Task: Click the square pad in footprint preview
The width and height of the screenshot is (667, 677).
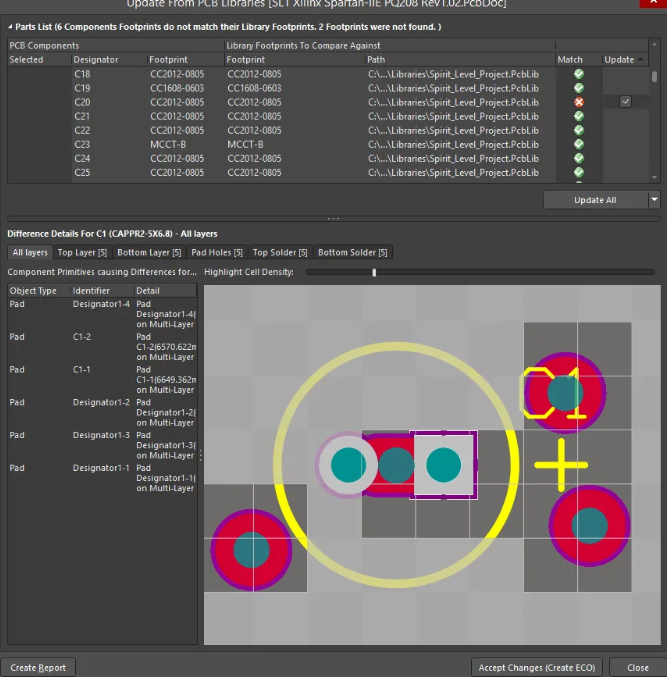Action: click(444, 465)
